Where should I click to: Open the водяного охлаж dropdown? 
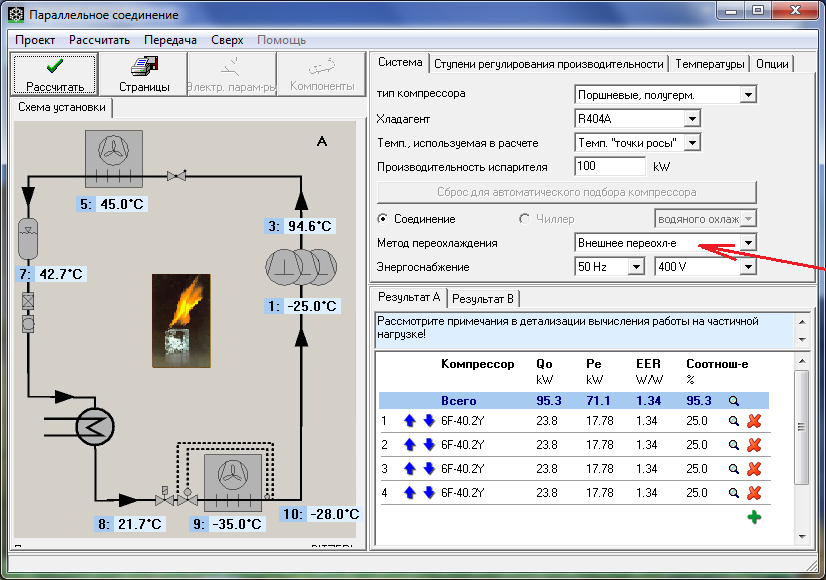[x=748, y=219]
